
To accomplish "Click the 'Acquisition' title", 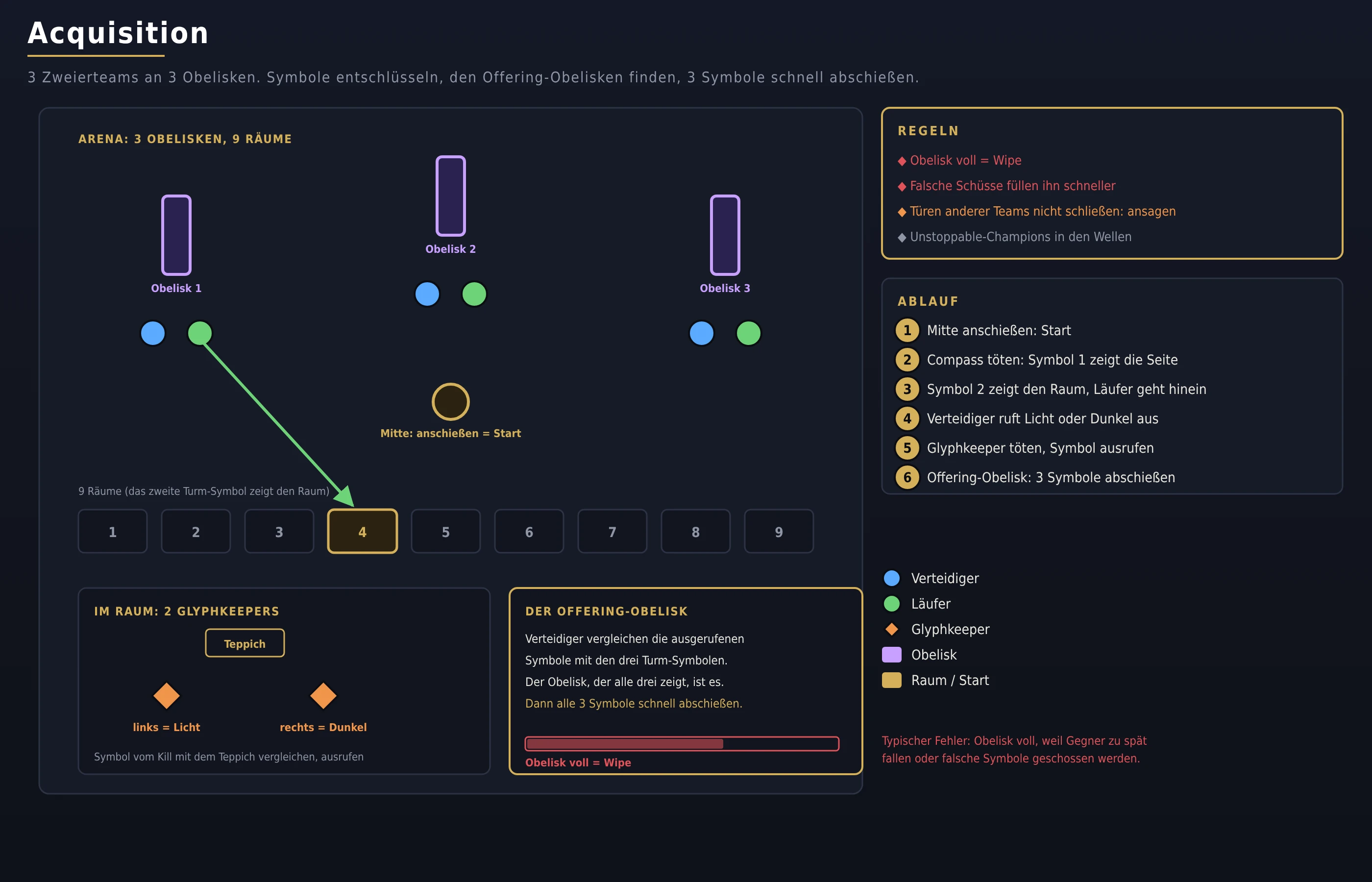I will tap(118, 33).
